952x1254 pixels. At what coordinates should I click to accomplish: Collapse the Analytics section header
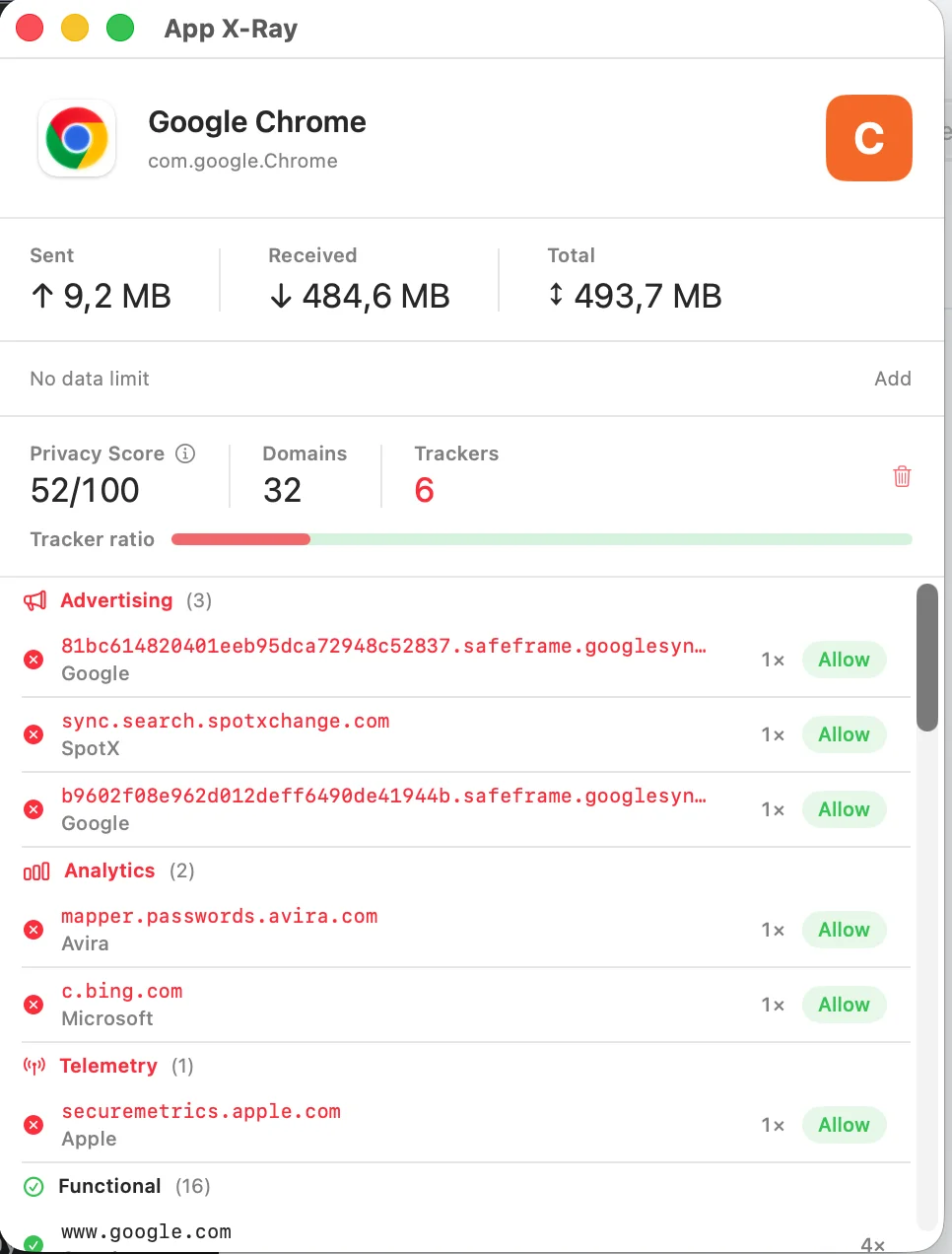[x=108, y=871]
